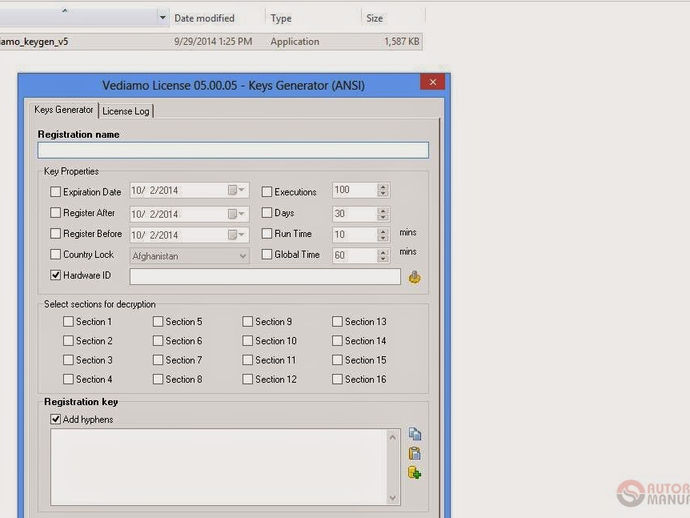Enable the Expiration Date checkbox

(x=55, y=192)
